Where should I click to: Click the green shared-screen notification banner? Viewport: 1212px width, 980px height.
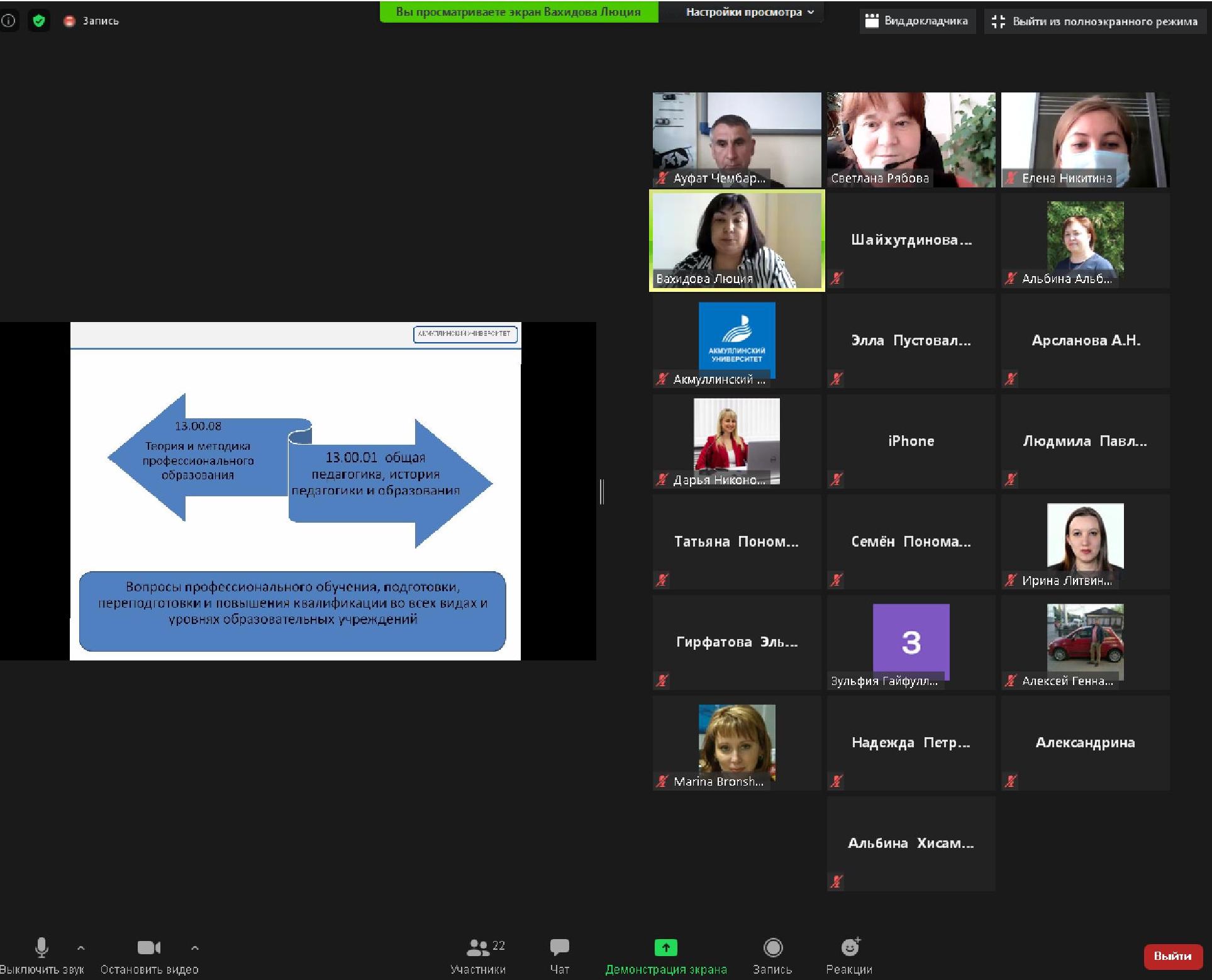518,12
